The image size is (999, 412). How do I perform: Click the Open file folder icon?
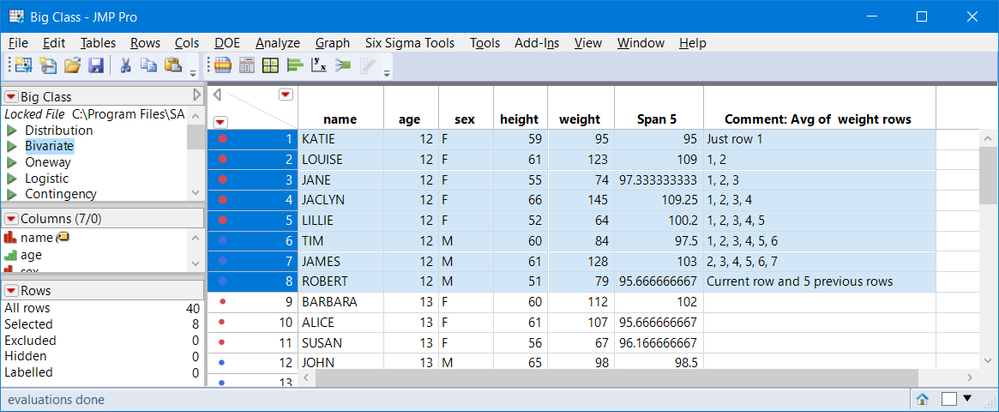[72, 66]
